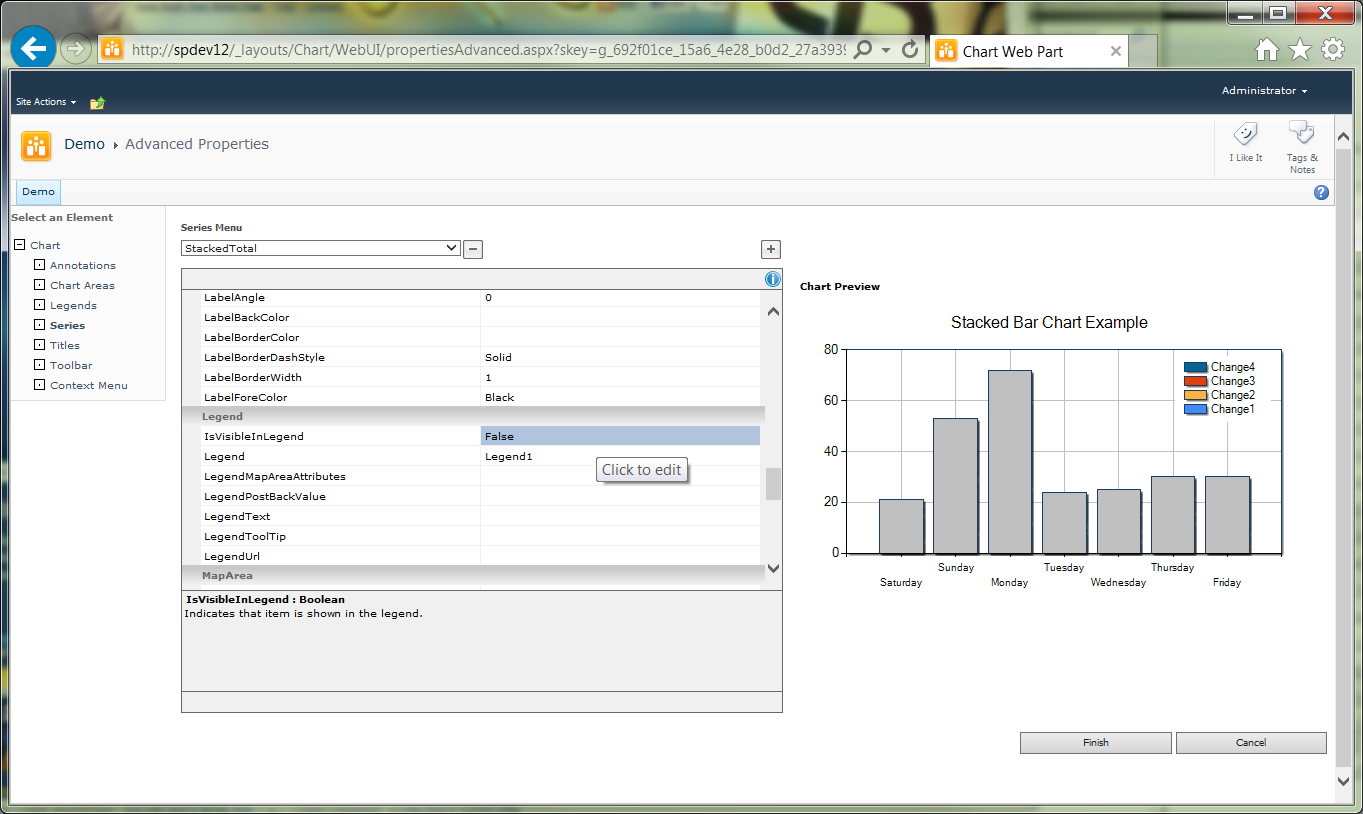
Task: Click the Change2 legend color swatch
Action: (x=1195, y=395)
